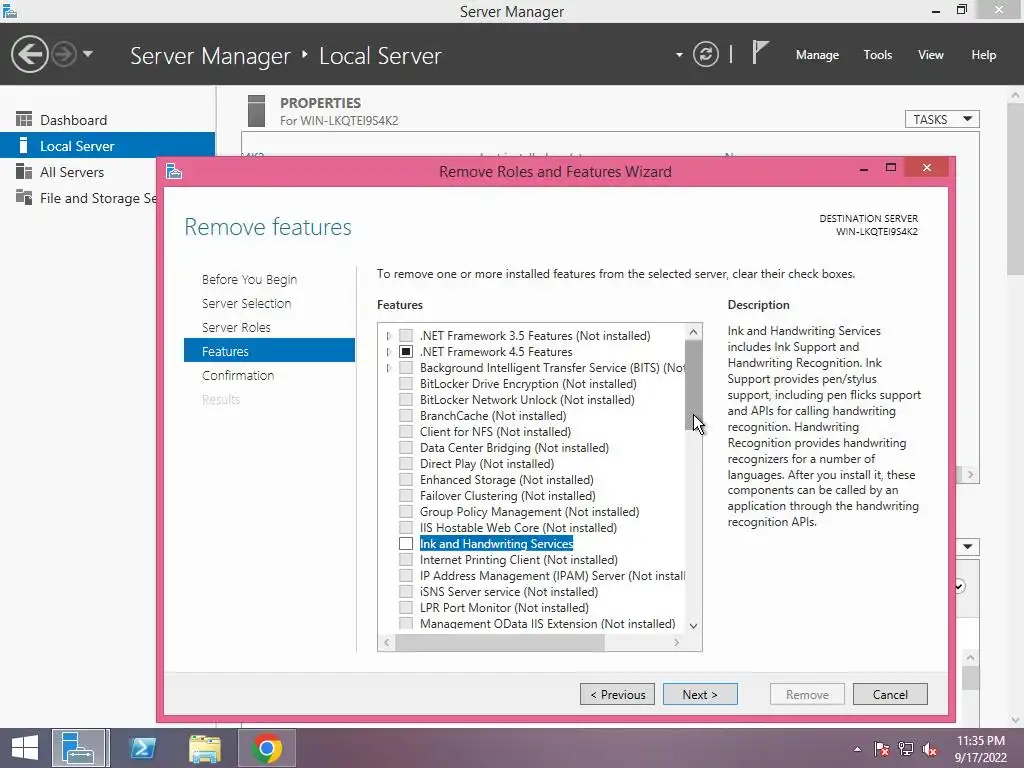This screenshot has width=1024, height=768.
Task: Go to the Confirmation step
Action: (238, 376)
